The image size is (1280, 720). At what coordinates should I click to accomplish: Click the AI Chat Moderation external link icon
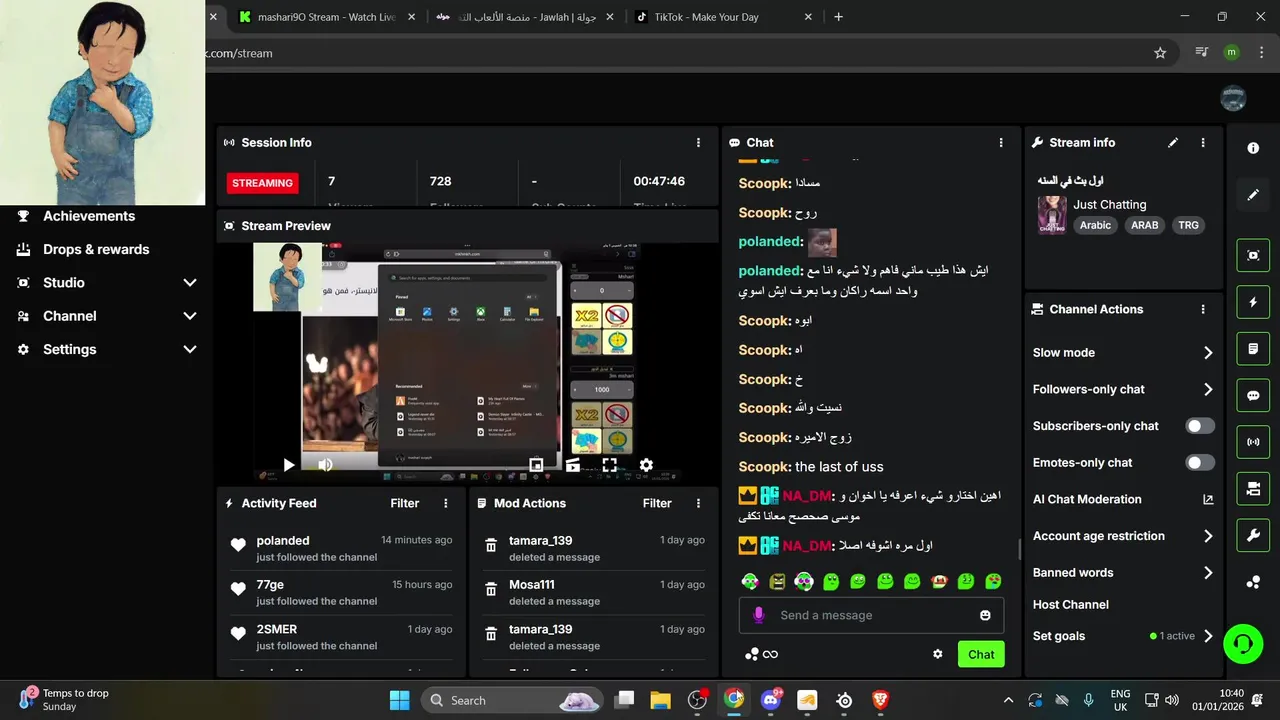coord(1208,499)
